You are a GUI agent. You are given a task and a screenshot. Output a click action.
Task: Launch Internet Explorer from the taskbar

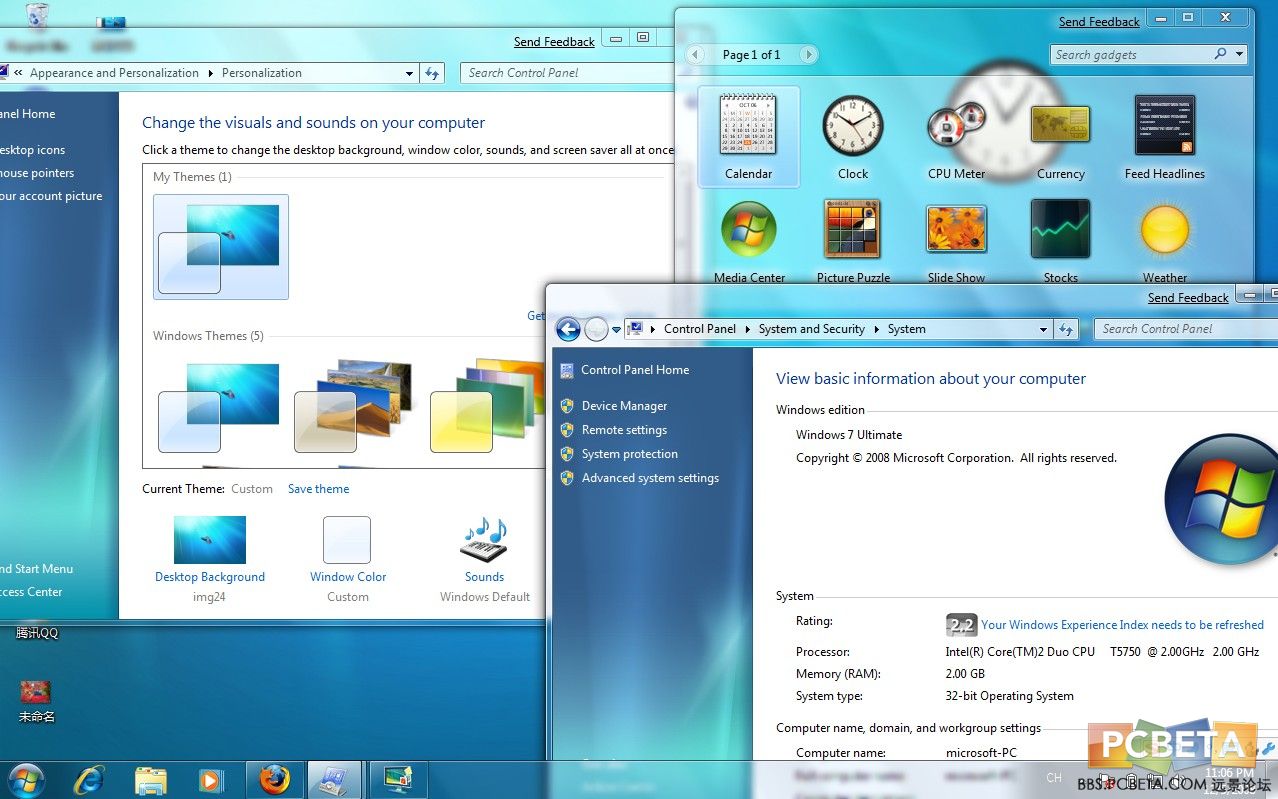tap(89, 780)
